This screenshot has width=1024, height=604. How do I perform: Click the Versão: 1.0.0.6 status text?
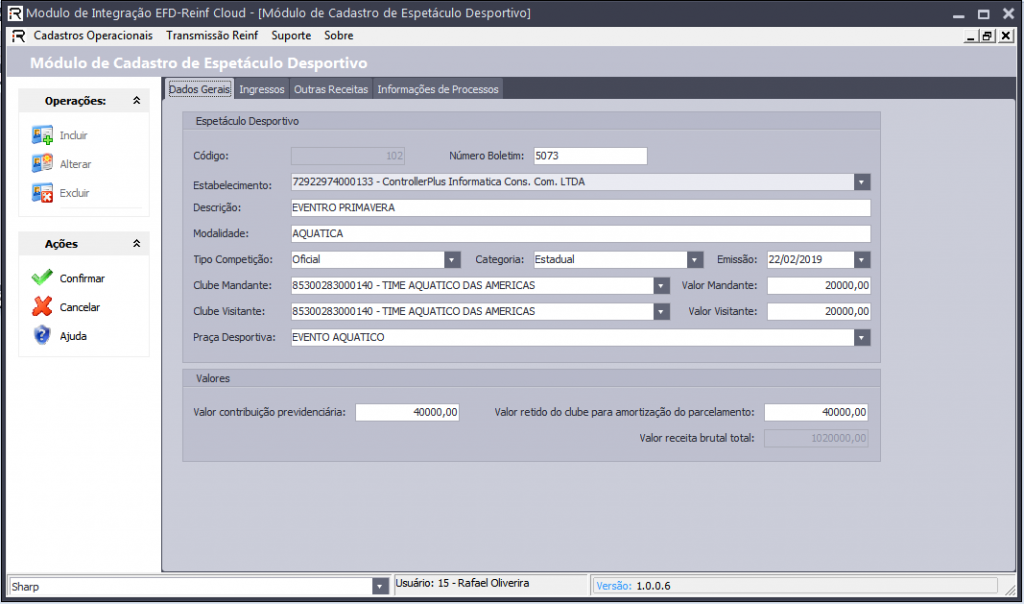pyautogui.click(x=633, y=586)
